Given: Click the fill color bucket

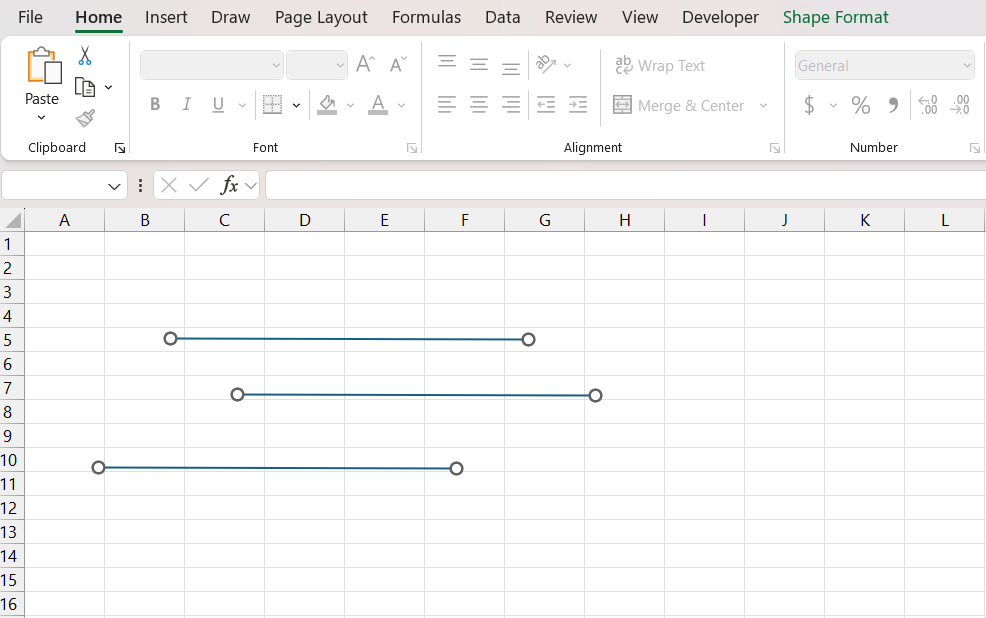Looking at the screenshot, I should [327, 104].
